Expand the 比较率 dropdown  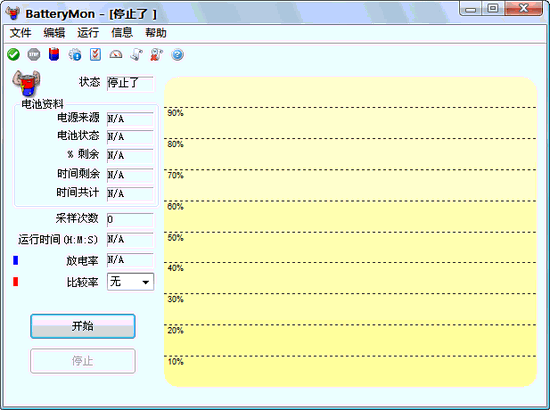(x=130, y=282)
